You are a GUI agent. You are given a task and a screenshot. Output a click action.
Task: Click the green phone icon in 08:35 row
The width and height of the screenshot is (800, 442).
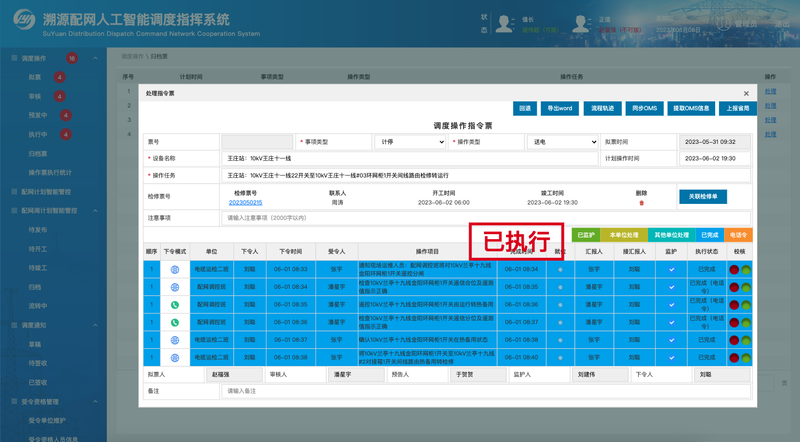tap(174, 305)
